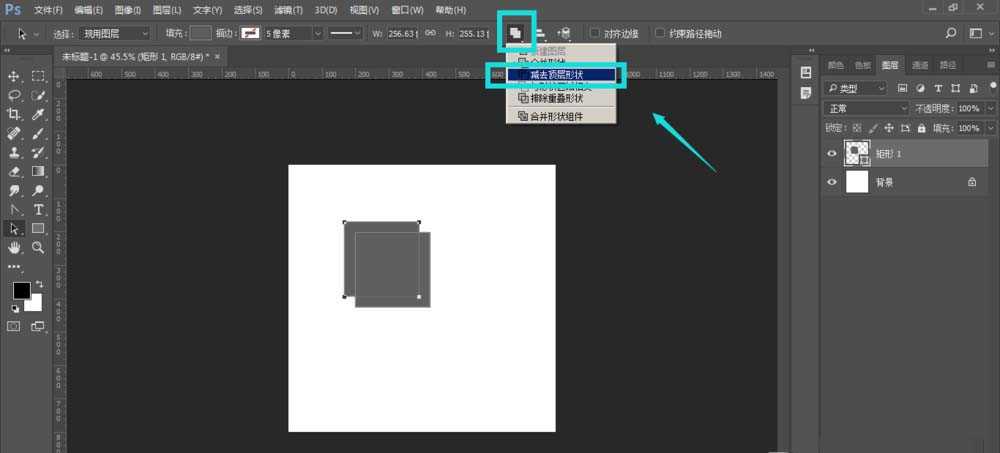Activate the Zoom tool
Screen dimensions: 1000x453
(x=39, y=247)
